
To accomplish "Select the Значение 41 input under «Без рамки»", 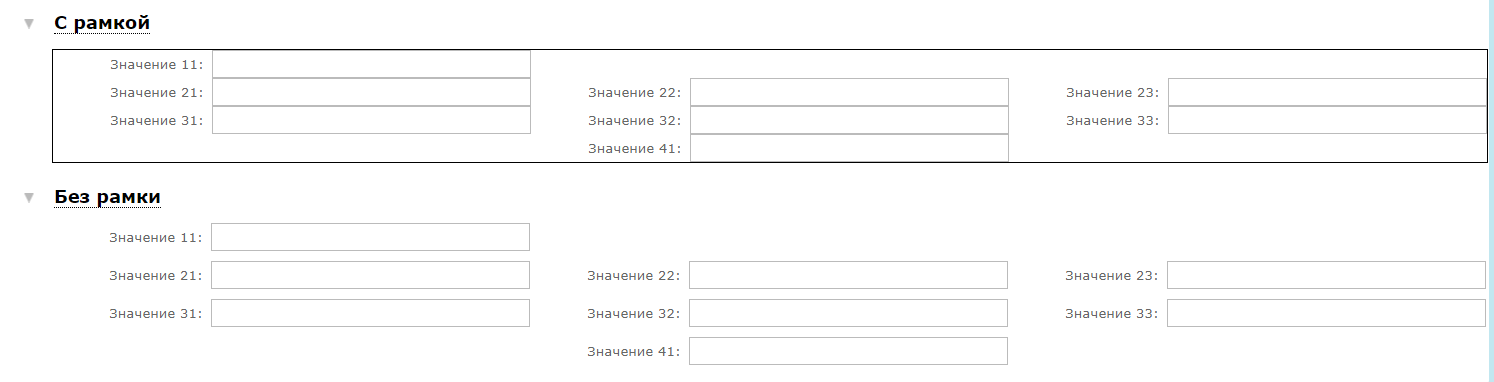I will (x=848, y=351).
